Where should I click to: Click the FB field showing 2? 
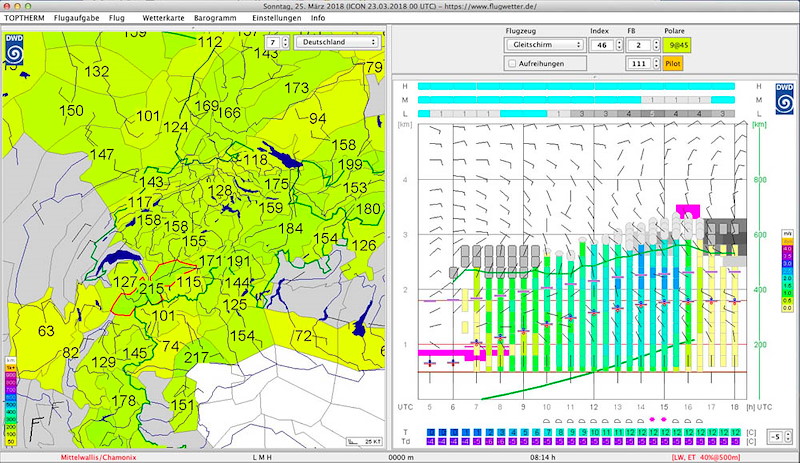tap(639, 45)
